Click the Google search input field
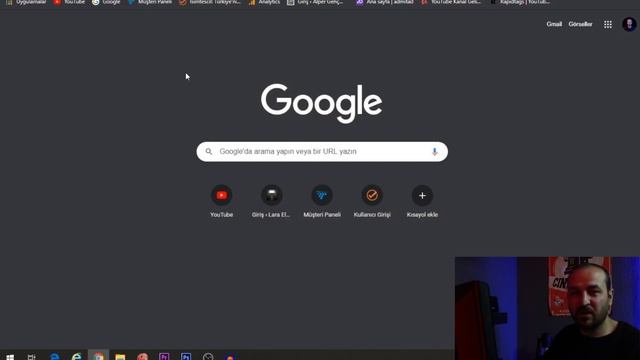This screenshot has width=640, height=360. click(x=322, y=151)
